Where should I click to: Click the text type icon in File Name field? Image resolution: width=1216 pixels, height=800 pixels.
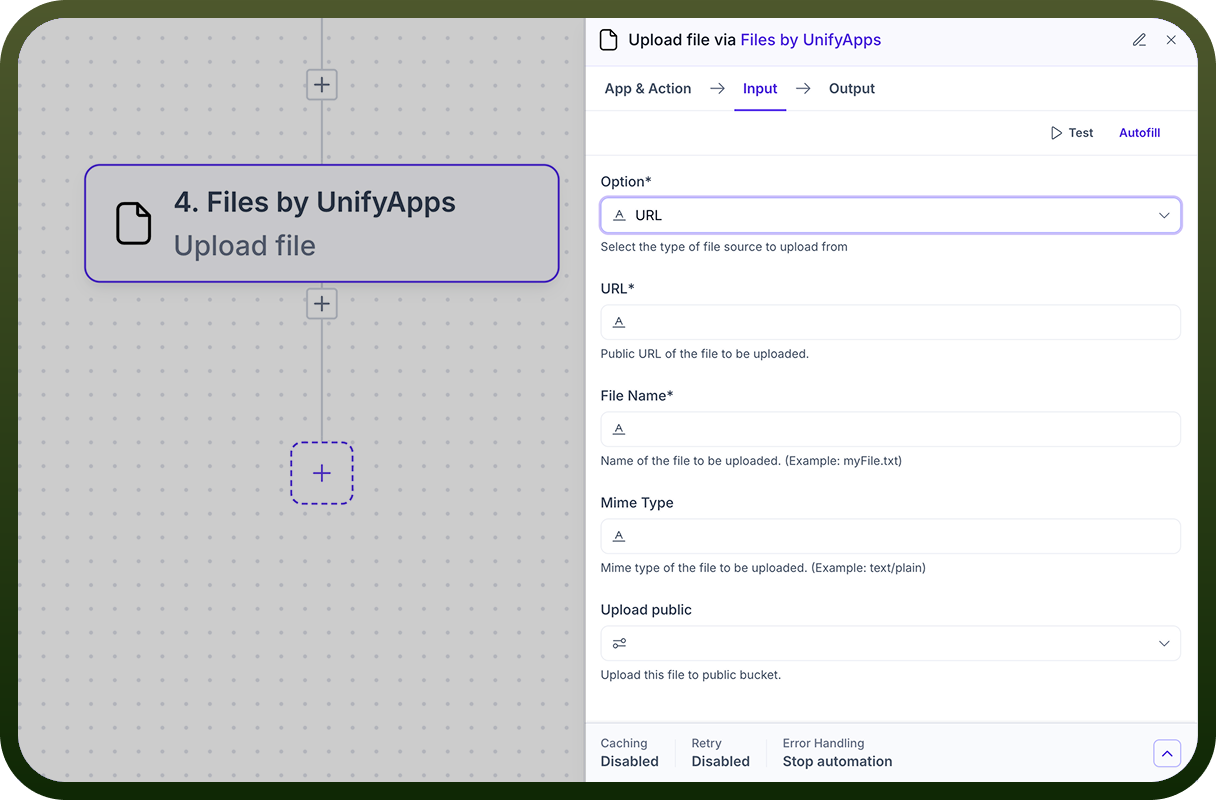(x=619, y=429)
